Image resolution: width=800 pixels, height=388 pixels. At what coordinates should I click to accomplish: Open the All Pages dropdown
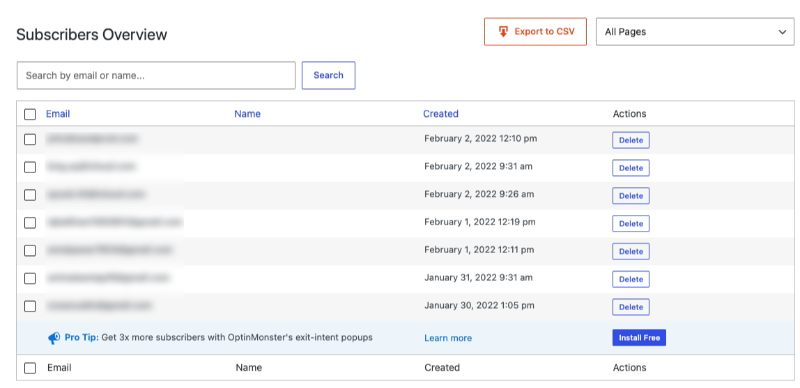click(695, 32)
